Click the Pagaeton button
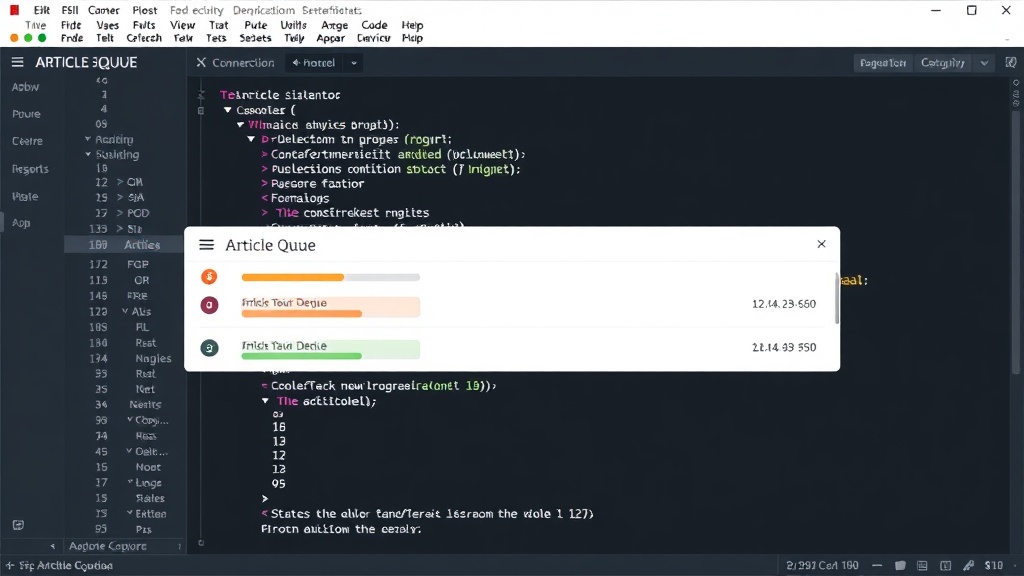The height and width of the screenshot is (576, 1024). [882, 63]
